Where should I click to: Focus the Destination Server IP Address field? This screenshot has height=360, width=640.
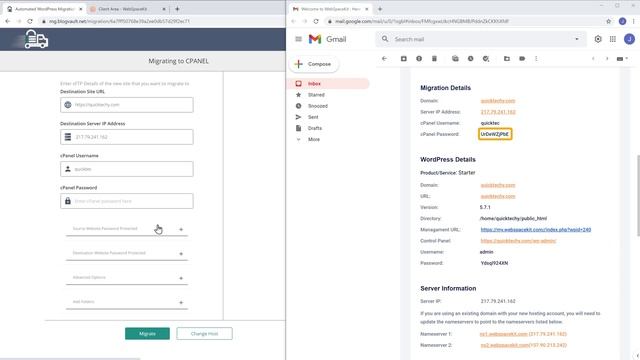[x=127, y=137]
